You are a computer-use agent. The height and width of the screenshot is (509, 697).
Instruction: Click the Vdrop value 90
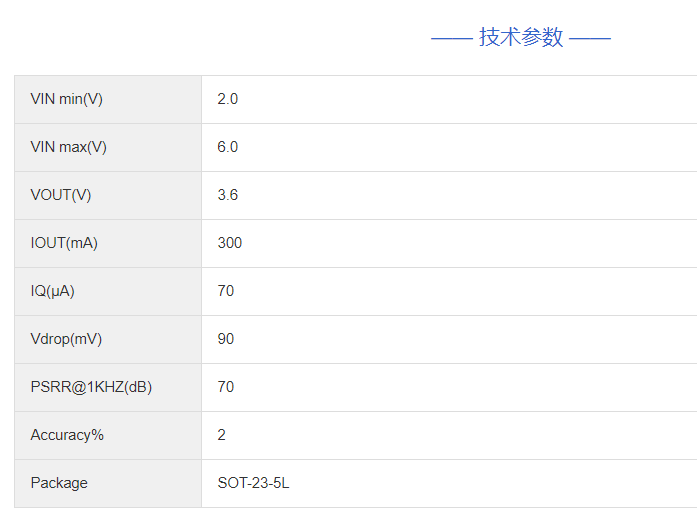(x=226, y=339)
